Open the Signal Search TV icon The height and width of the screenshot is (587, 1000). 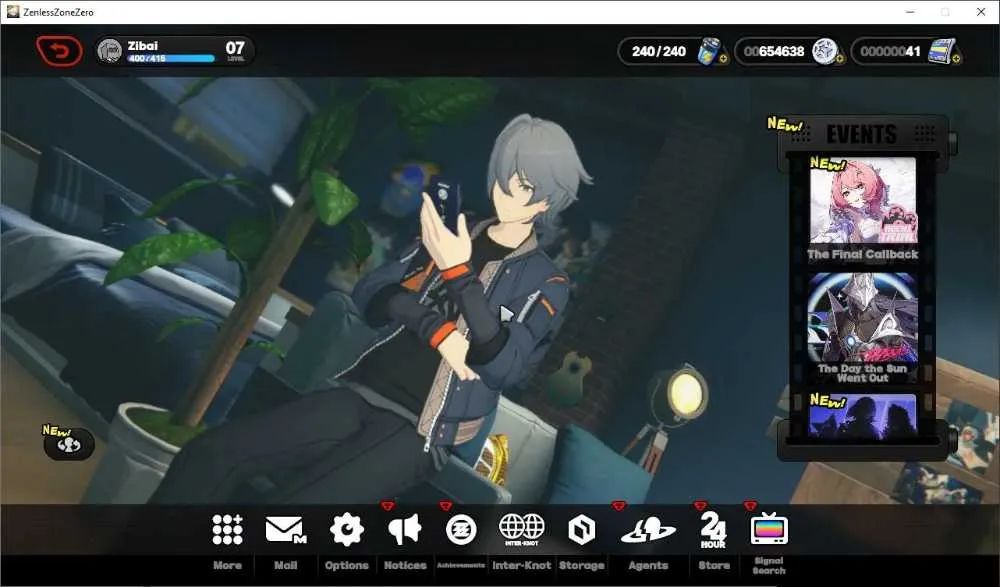[769, 529]
